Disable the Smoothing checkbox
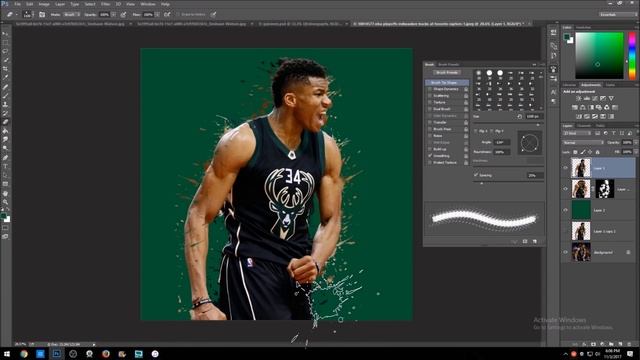640x360 pixels. [429, 156]
